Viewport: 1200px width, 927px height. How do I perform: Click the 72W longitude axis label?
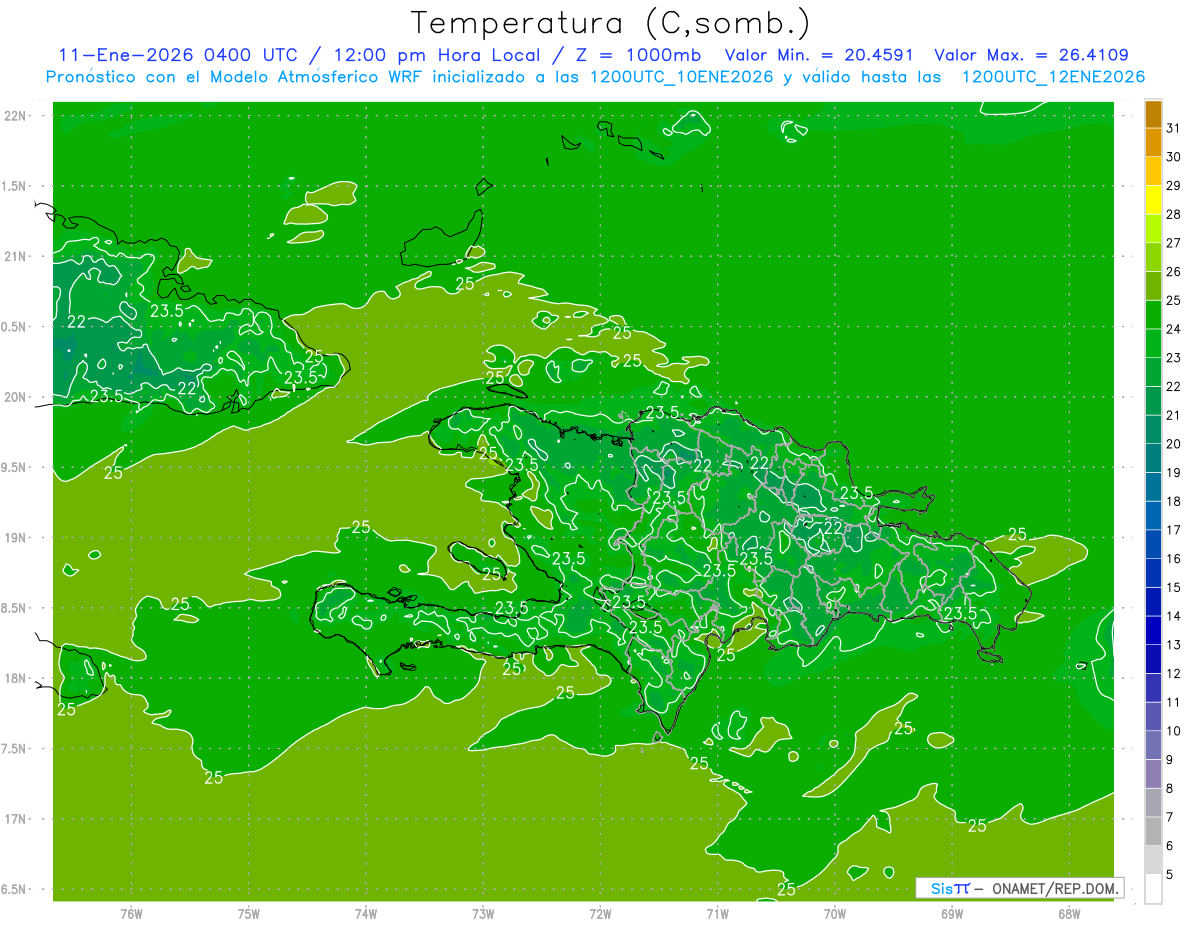[x=600, y=914]
